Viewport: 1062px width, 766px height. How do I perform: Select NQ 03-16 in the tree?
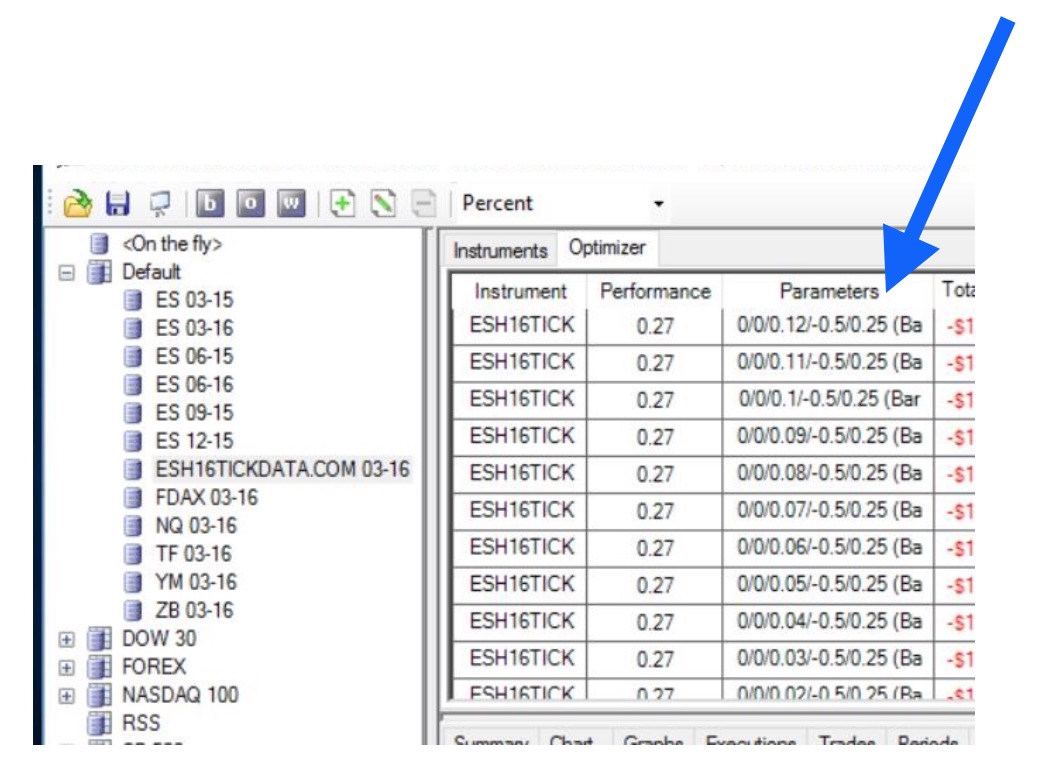click(x=196, y=526)
